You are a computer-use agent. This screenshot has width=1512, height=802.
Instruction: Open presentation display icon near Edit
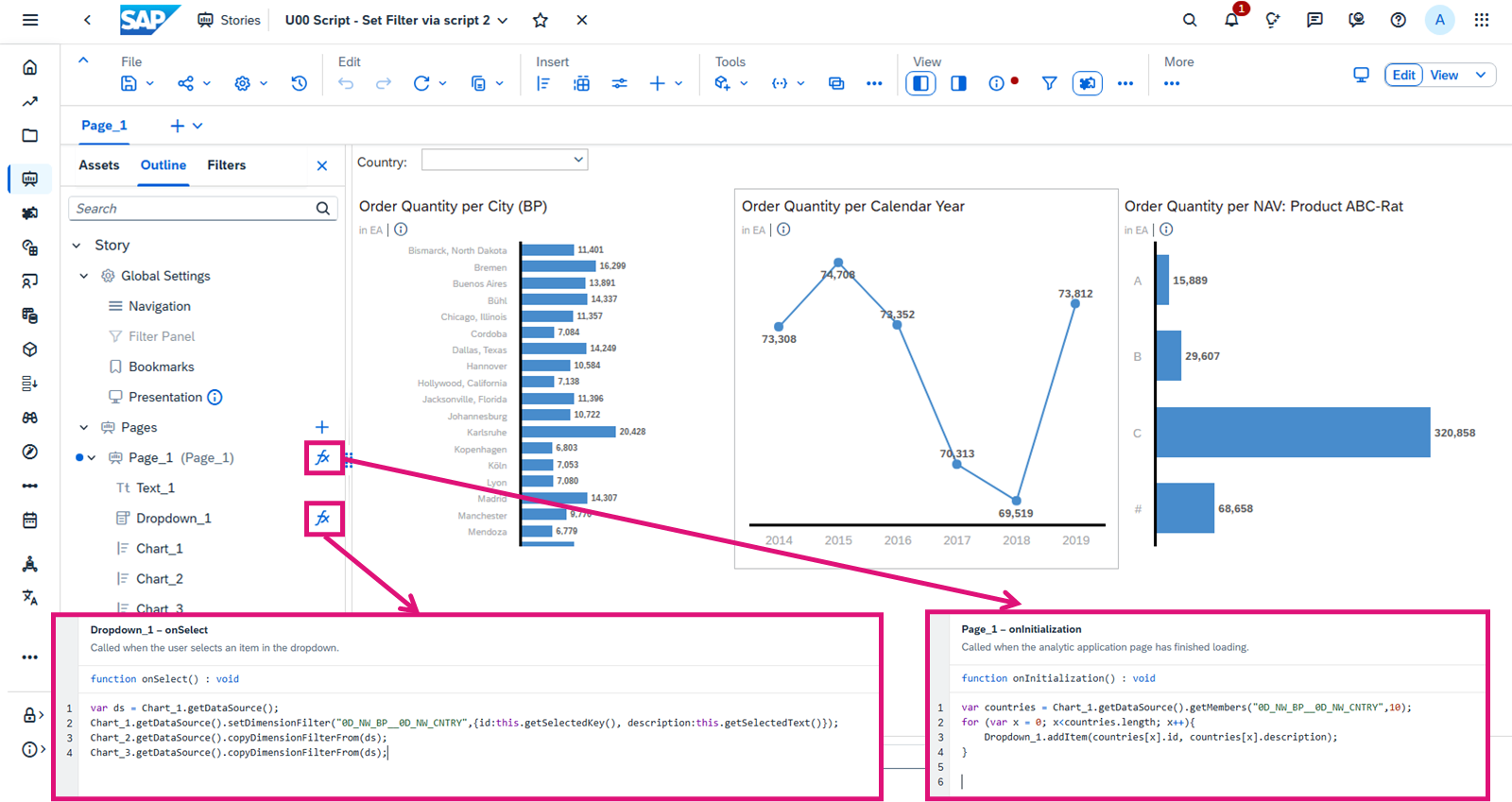(x=1361, y=75)
